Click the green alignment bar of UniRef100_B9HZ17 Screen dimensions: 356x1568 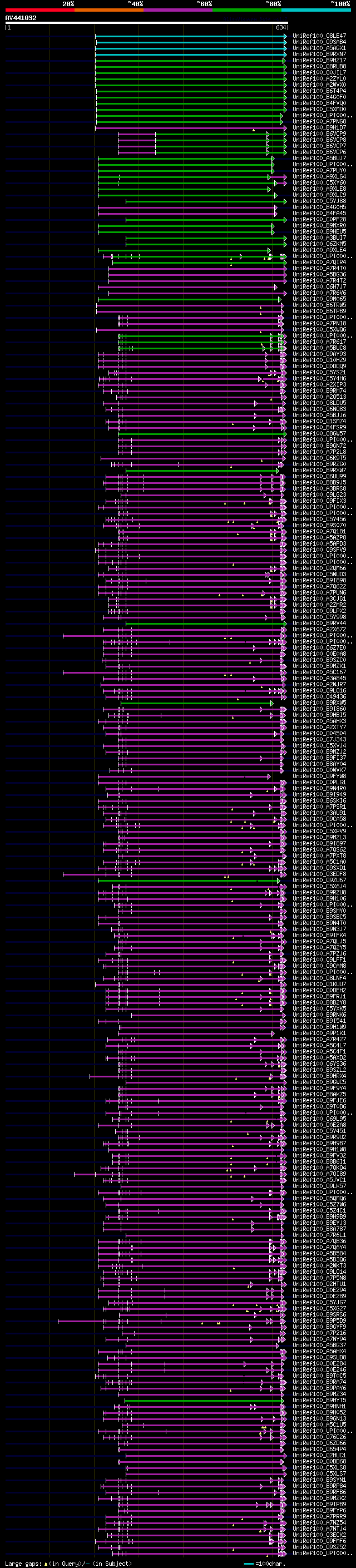tap(190, 60)
